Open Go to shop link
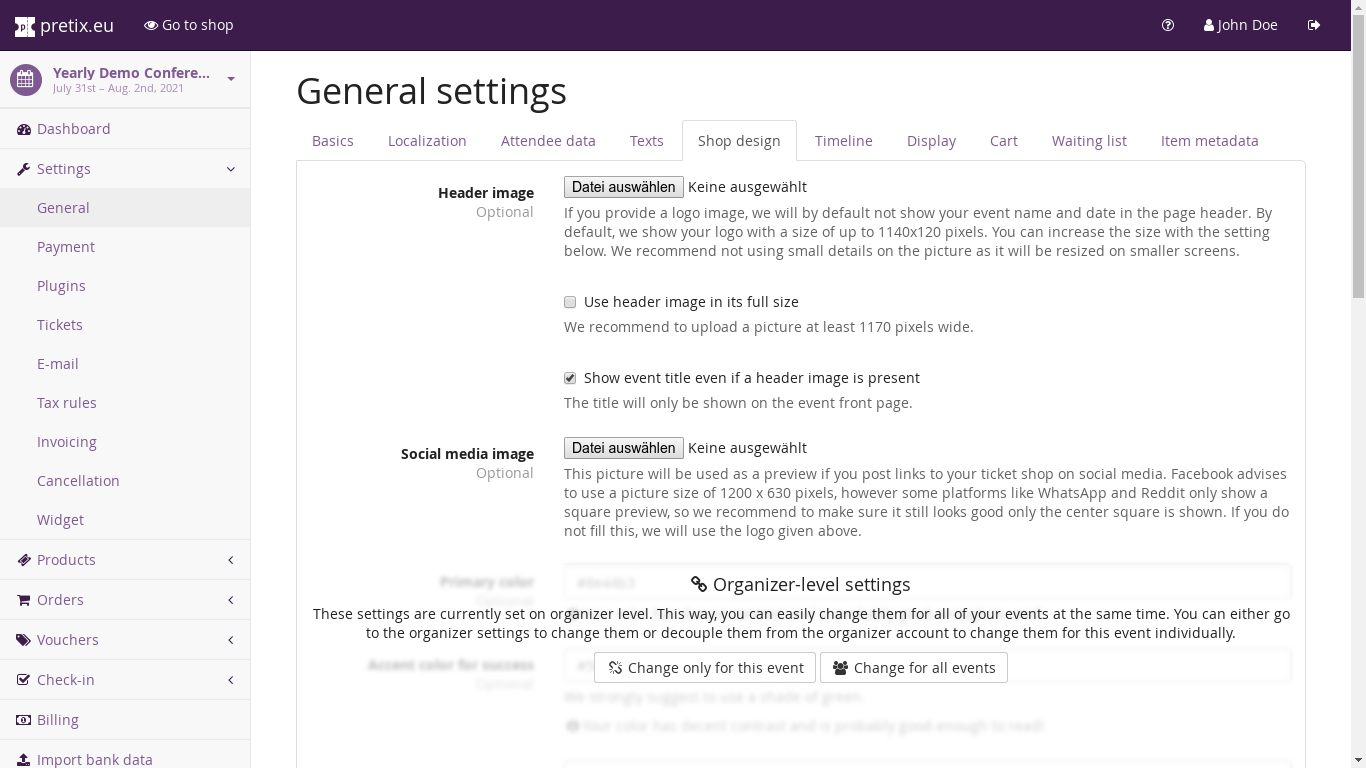This screenshot has width=1366, height=768. tap(188, 25)
